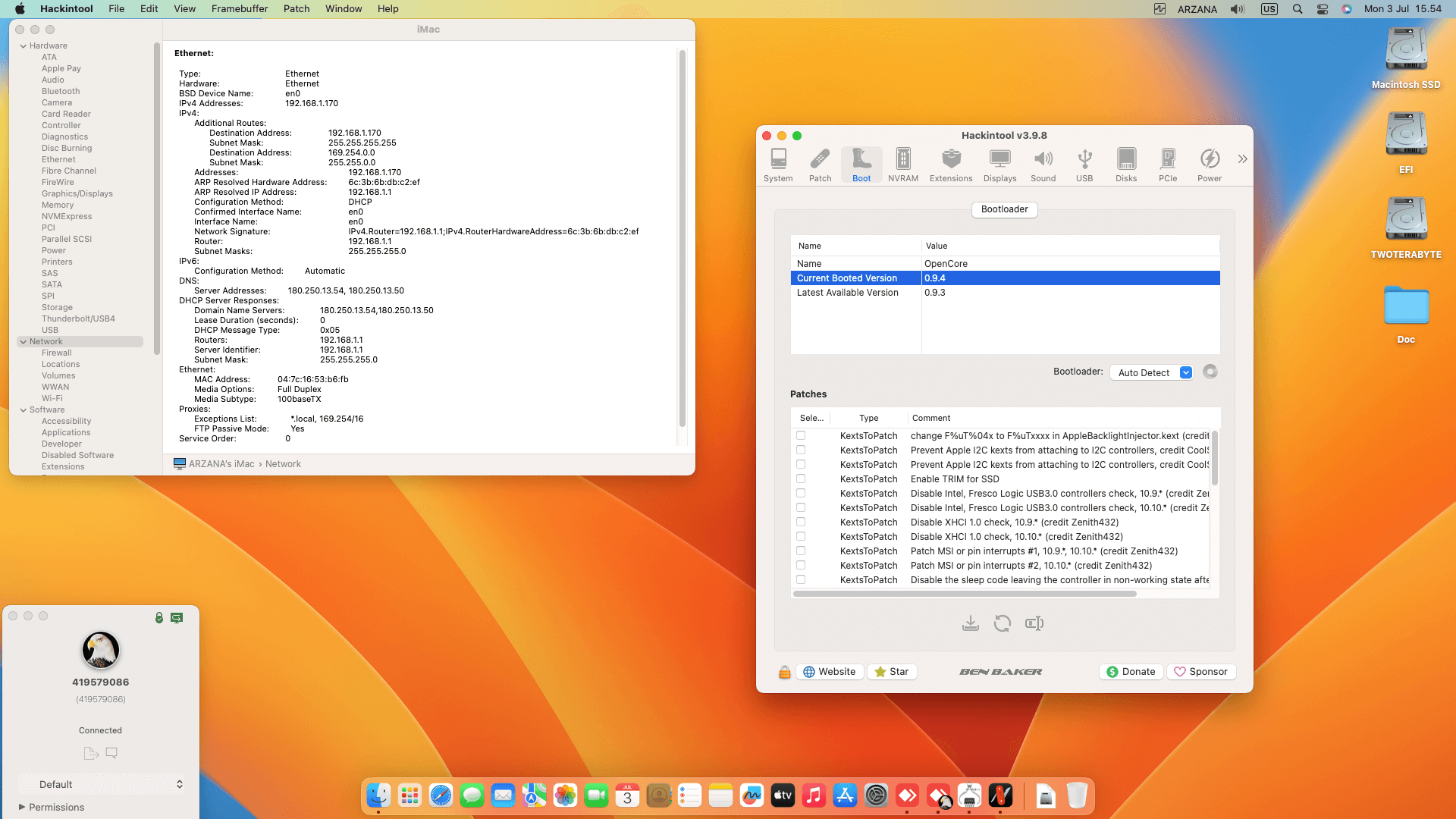Open the Bootloader Auto Detect dropdown
Viewport: 1456px width, 819px height.
[1151, 372]
